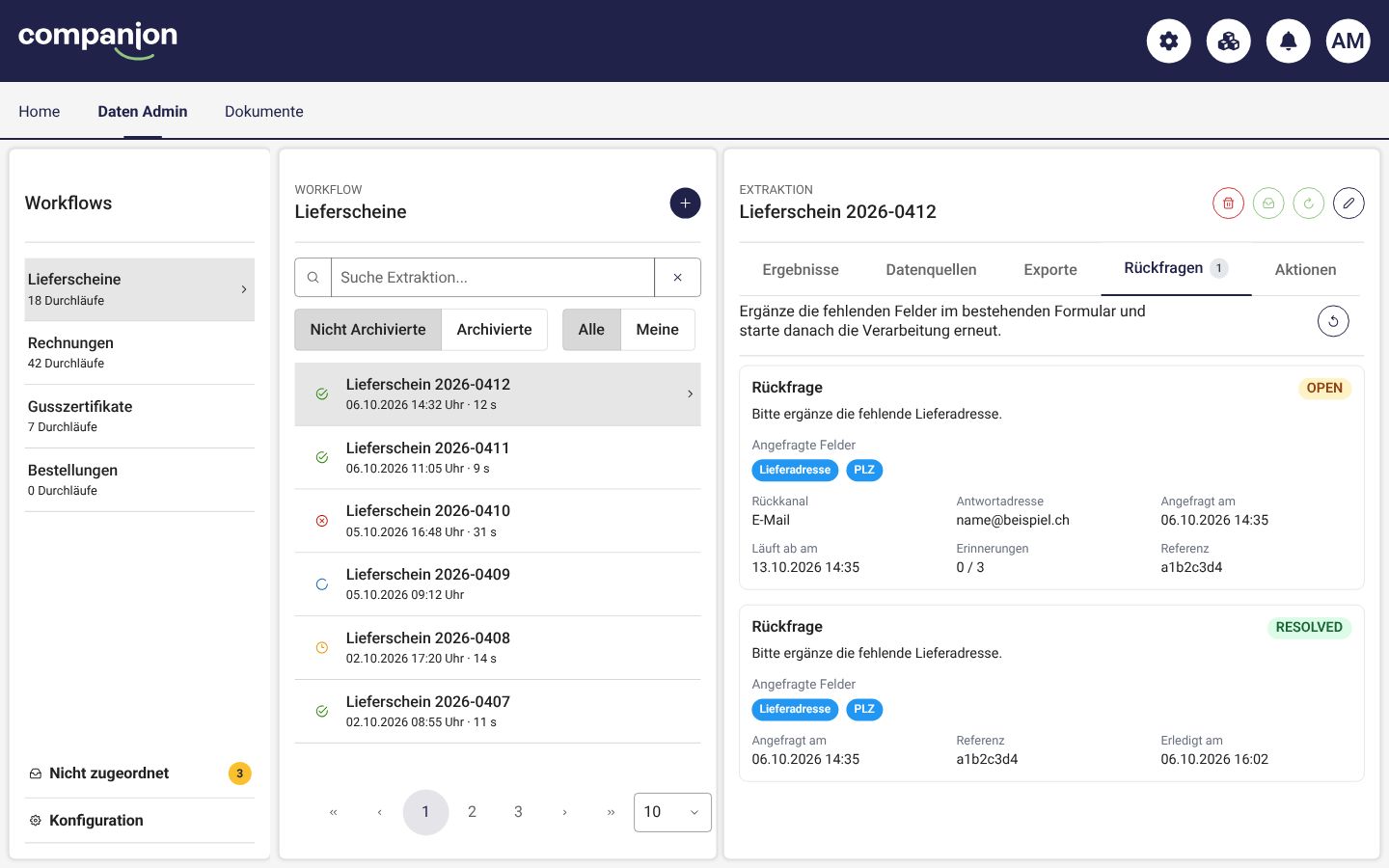Show Alle extractions
This screenshot has width=1389, height=868.
[x=591, y=330]
